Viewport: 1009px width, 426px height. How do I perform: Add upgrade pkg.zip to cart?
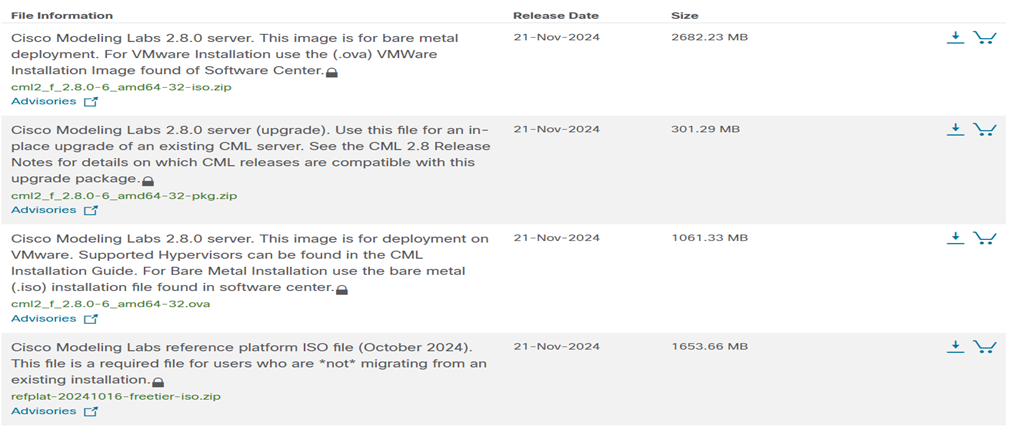tap(985, 130)
